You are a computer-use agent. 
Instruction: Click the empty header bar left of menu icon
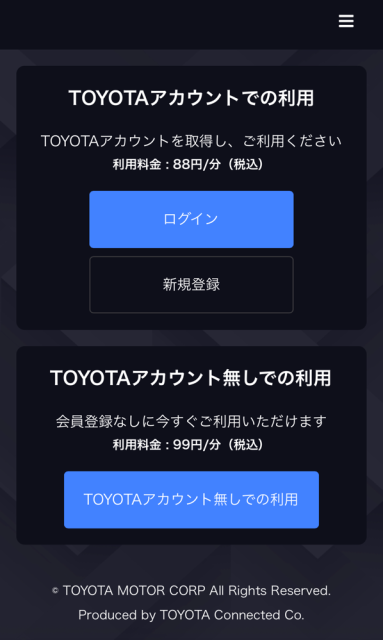pyautogui.click(x=163, y=24)
